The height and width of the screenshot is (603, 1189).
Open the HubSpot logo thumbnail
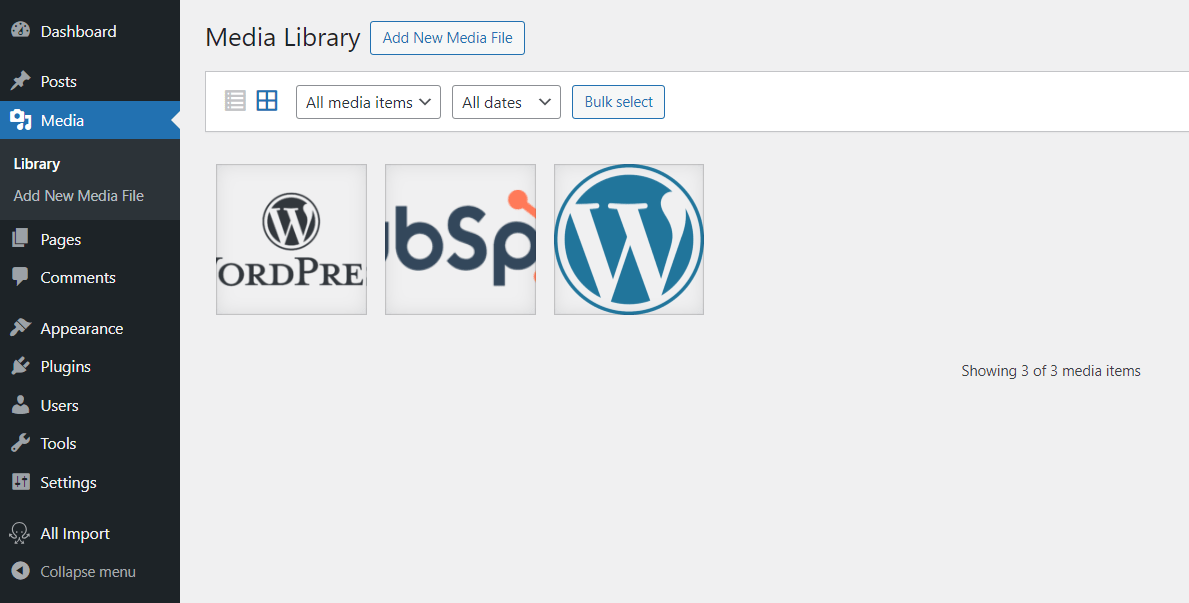pyautogui.click(x=460, y=240)
